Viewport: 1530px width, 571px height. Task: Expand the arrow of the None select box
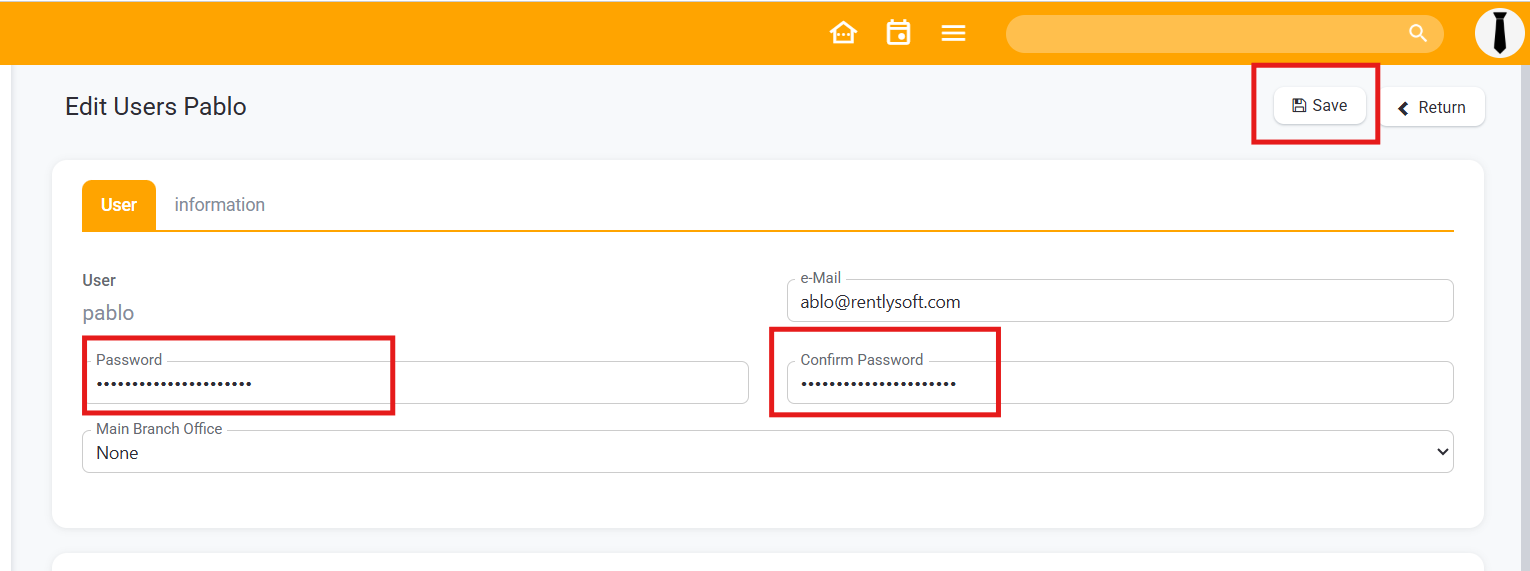coord(1442,452)
